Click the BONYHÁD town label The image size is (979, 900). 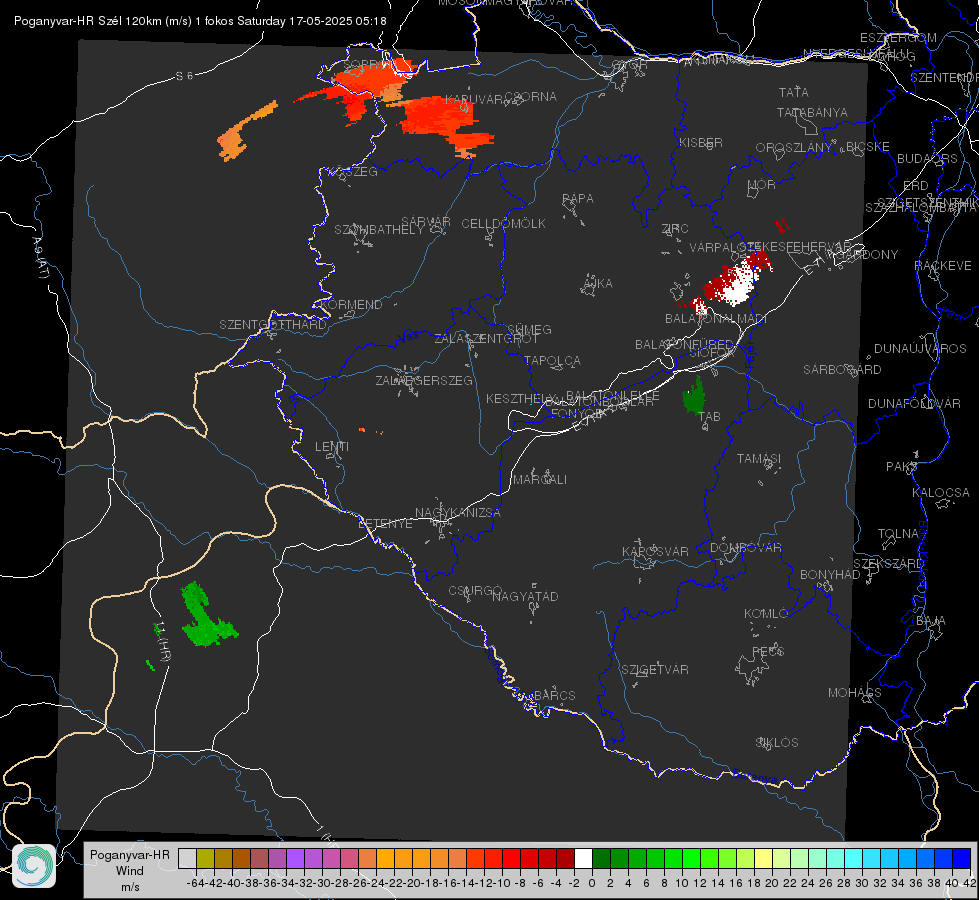click(830, 575)
